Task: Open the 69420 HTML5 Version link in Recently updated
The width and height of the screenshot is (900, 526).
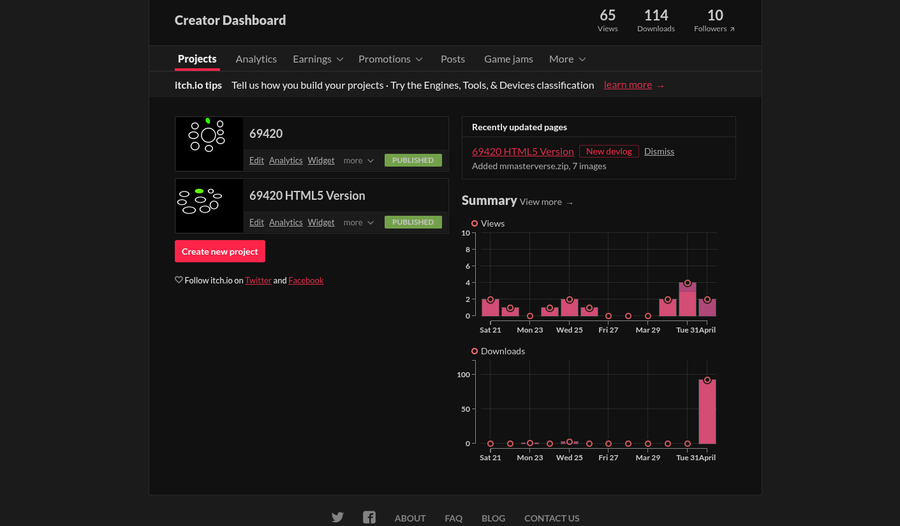Action: pyautogui.click(x=522, y=152)
